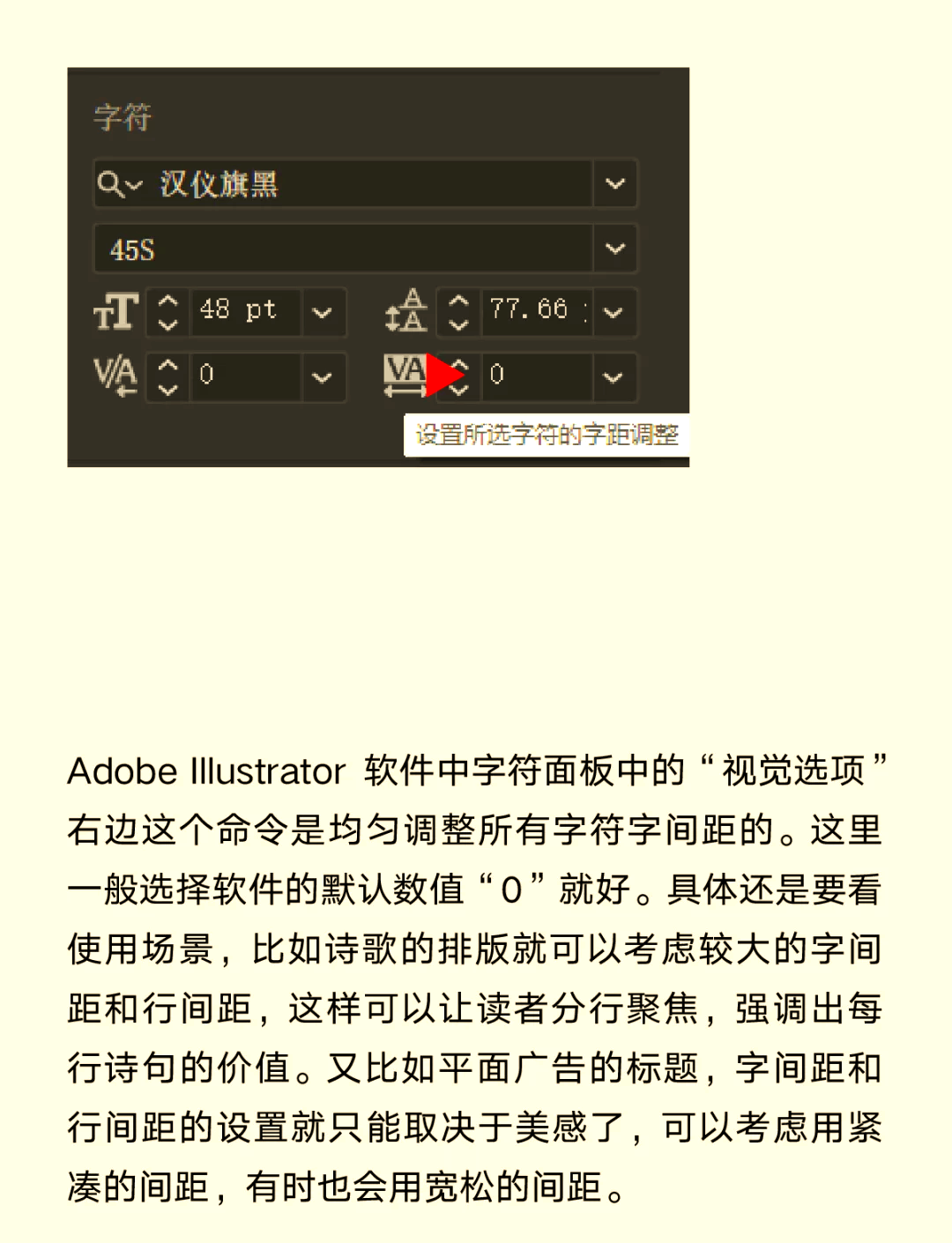Click the leading line-spacing icon
952x1243 pixels.
405,310
